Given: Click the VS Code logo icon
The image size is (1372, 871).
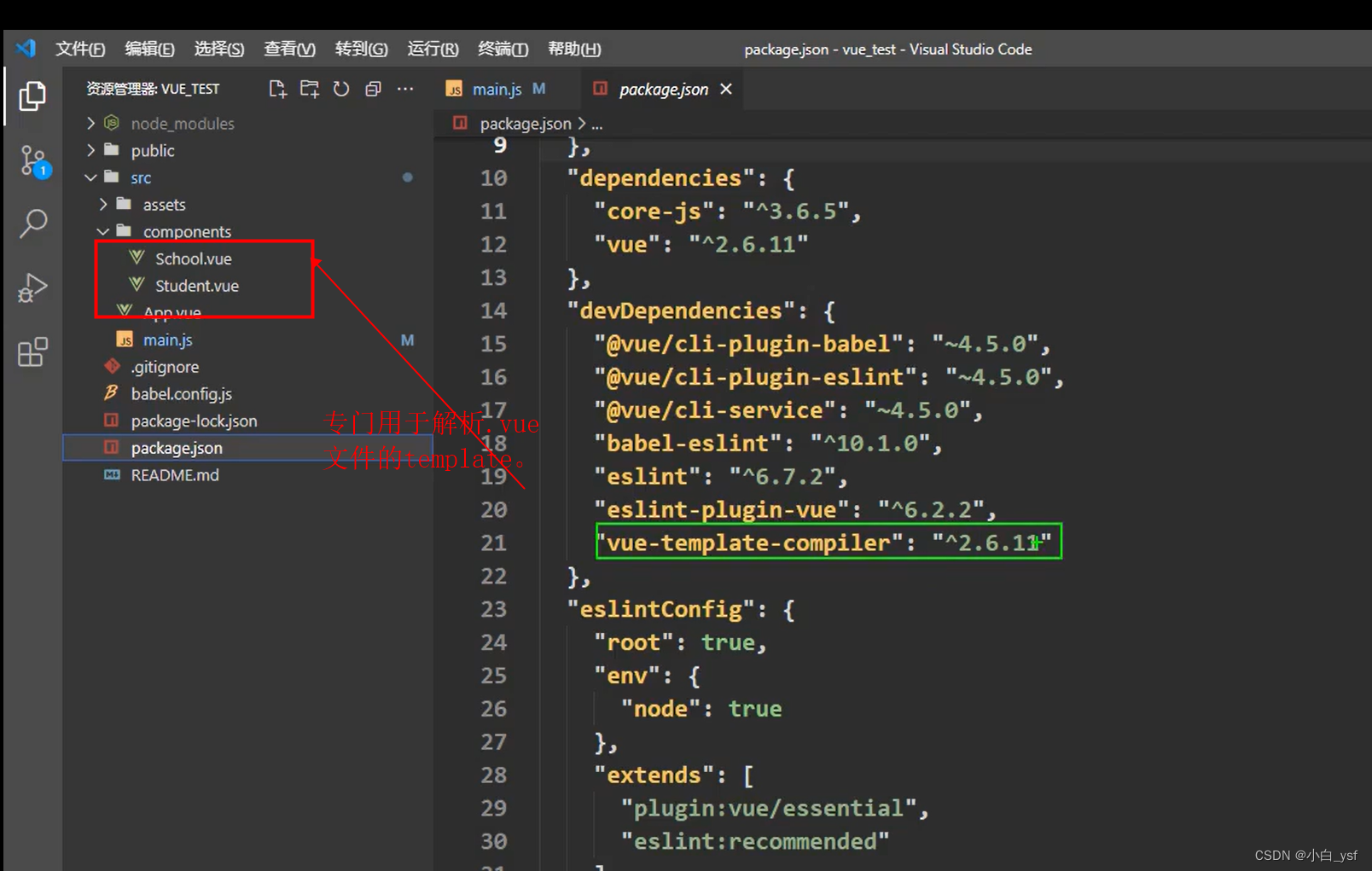Looking at the screenshot, I should point(26,49).
